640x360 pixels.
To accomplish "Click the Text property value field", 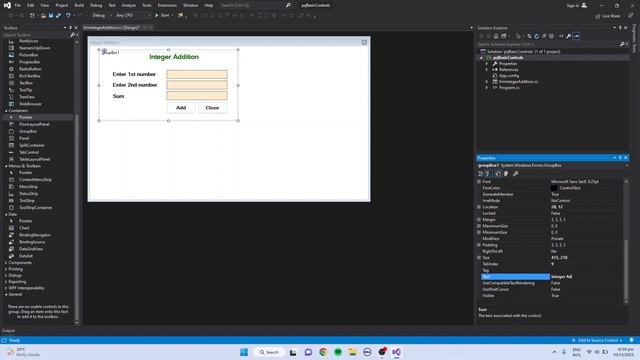I will point(587,277).
